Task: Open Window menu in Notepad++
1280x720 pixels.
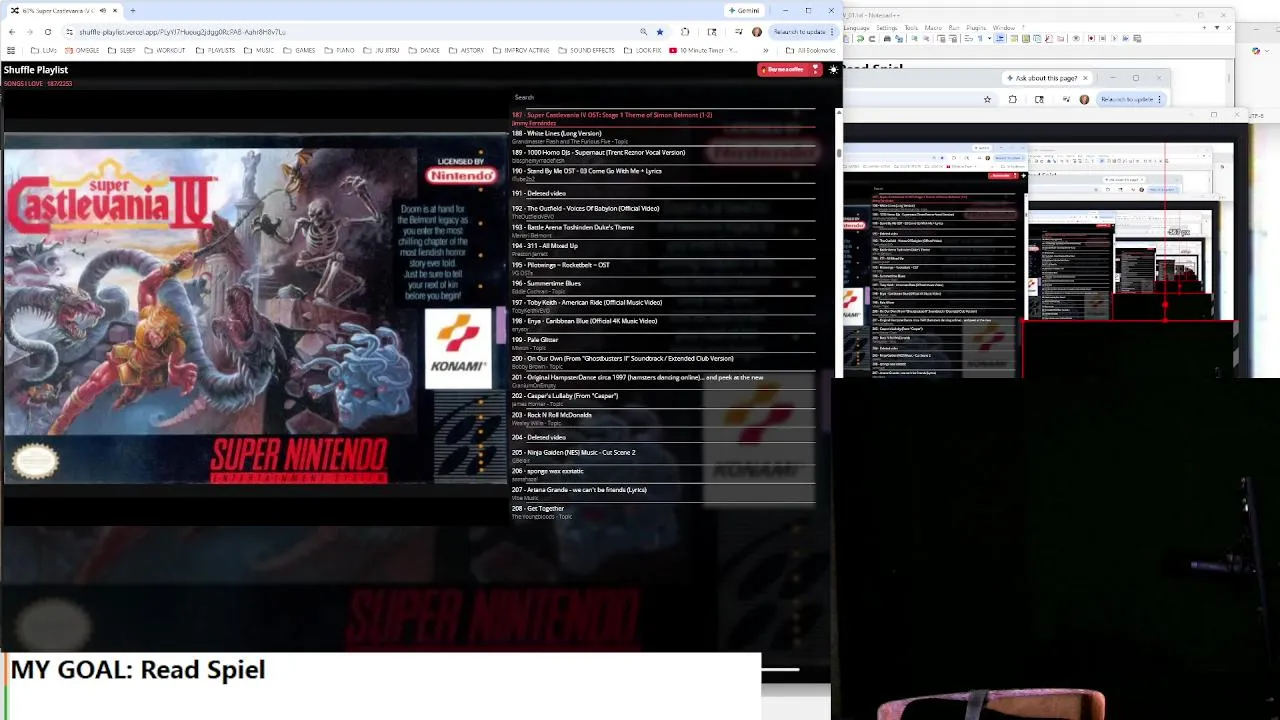Action: click(x=1004, y=28)
